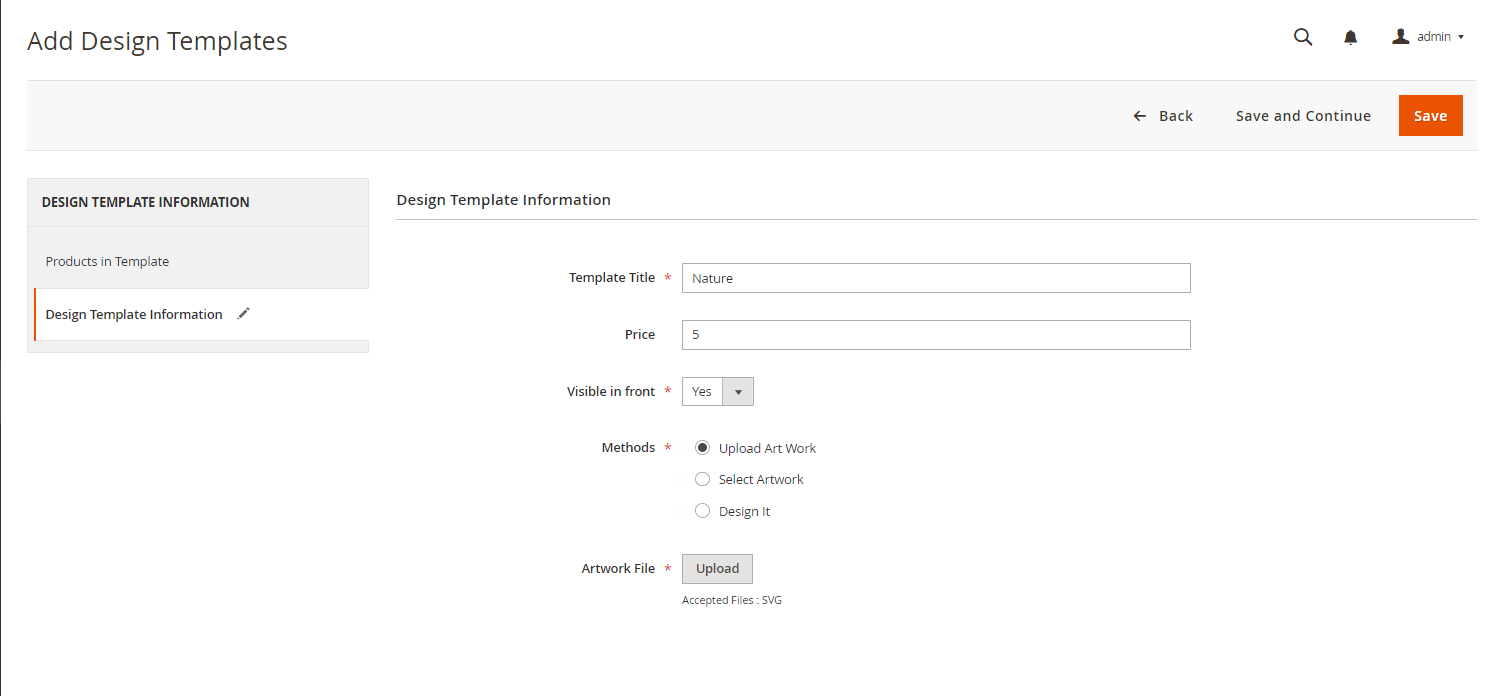The image size is (1492, 696).
Task: Expand the admin account caret menu
Action: tap(1461, 37)
